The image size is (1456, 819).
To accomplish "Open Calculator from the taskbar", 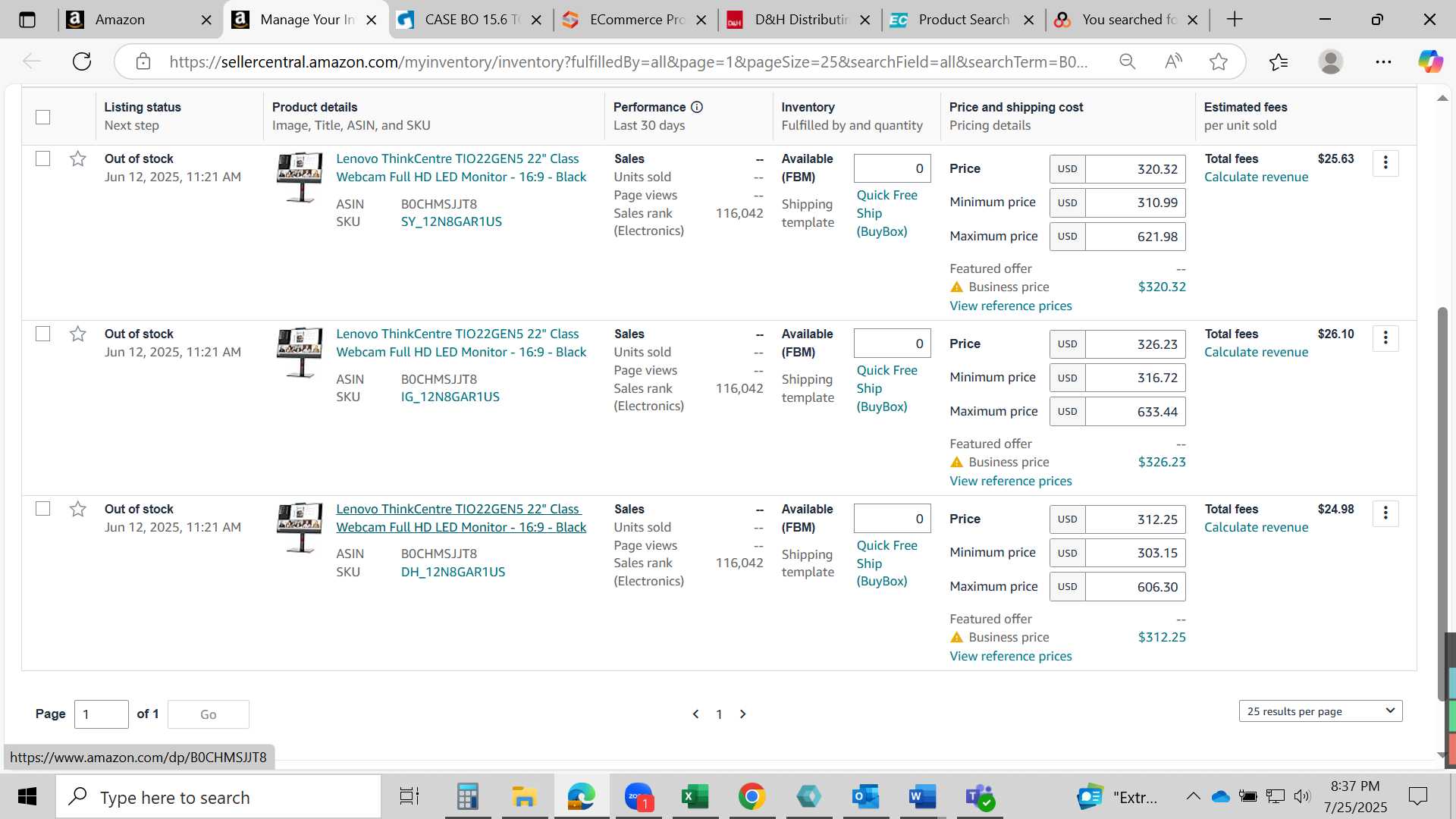I will (x=467, y=797).
